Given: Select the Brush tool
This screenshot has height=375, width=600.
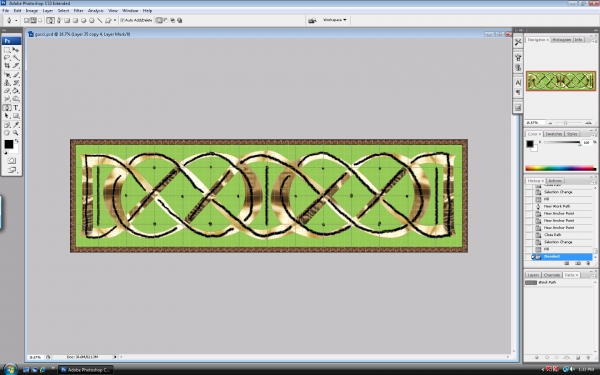Looking at the screenshot, I should pyautogui.click(x=16, y=75).
